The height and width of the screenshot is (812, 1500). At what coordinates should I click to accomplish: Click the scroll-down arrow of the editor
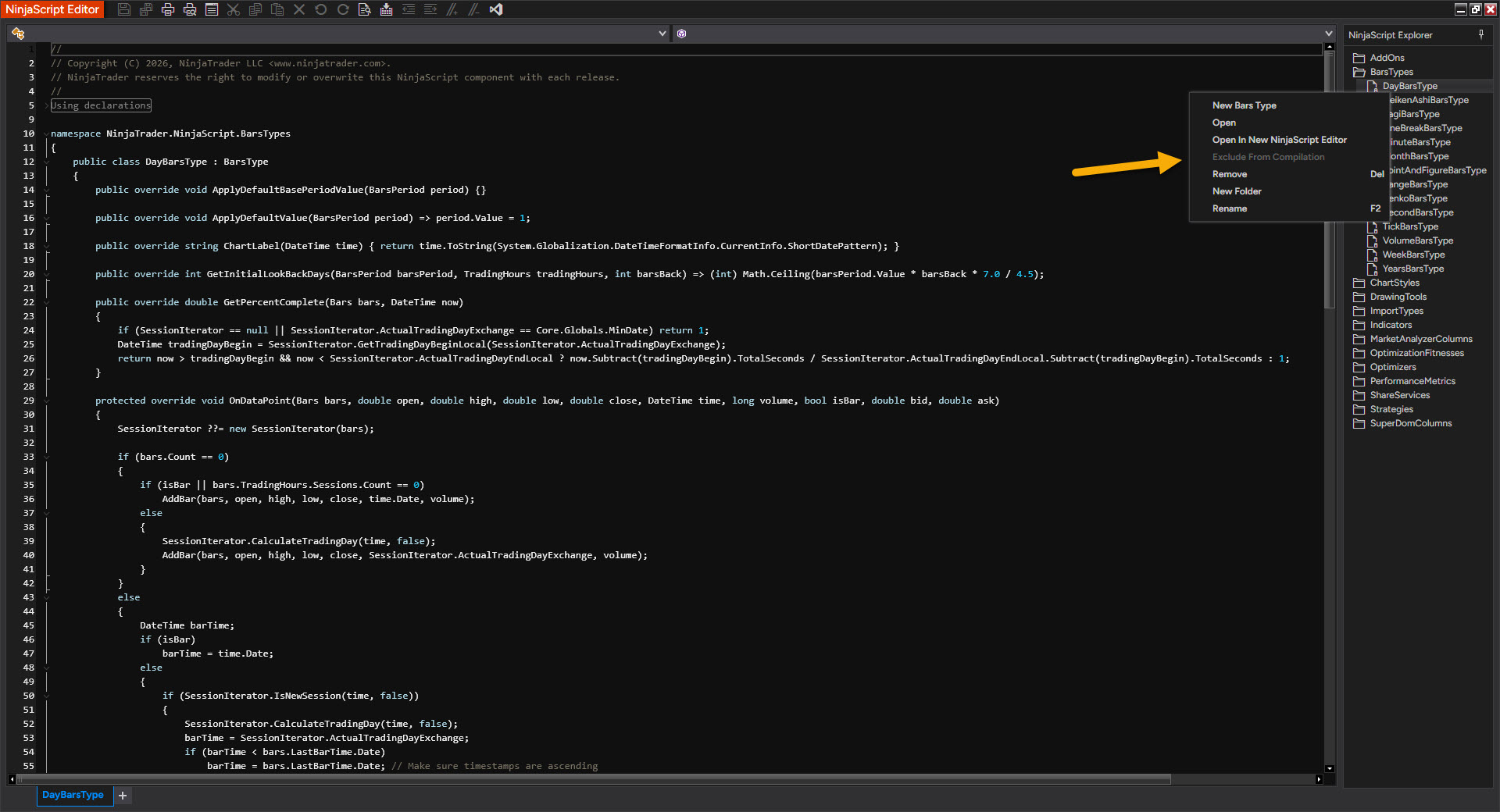[1329, 769]
